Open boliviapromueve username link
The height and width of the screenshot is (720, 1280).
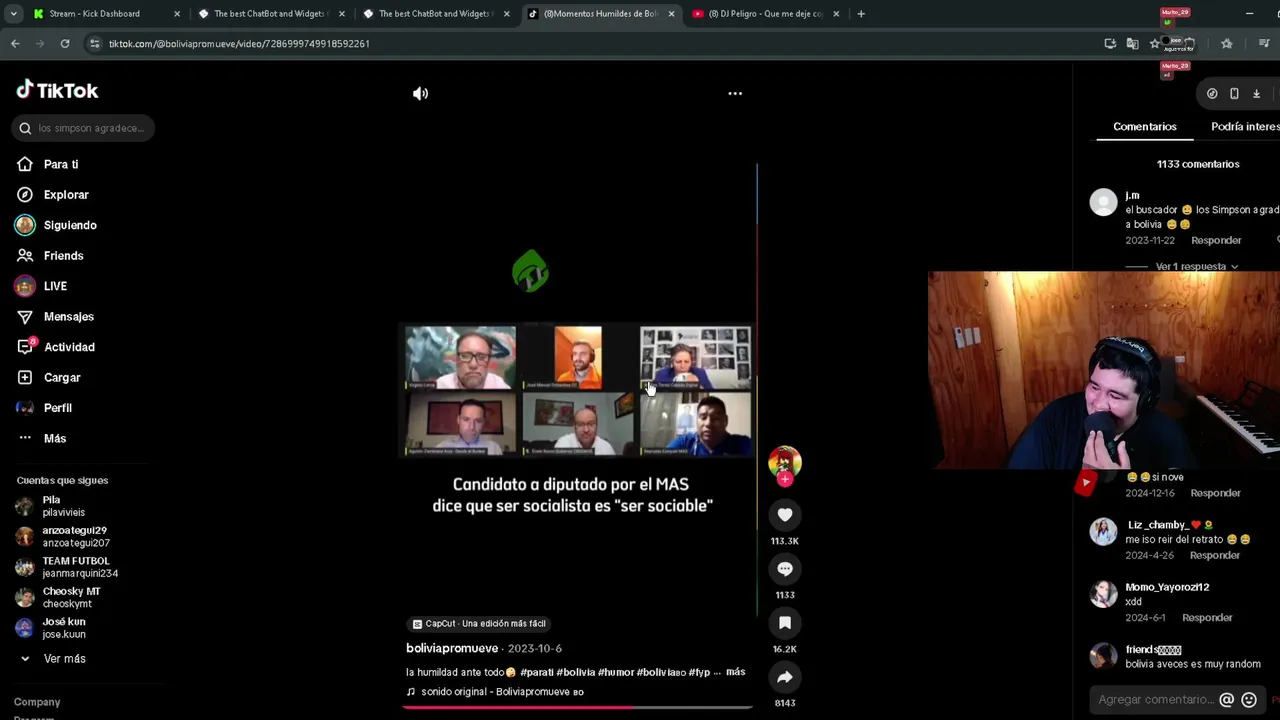(x=452, y=648)
